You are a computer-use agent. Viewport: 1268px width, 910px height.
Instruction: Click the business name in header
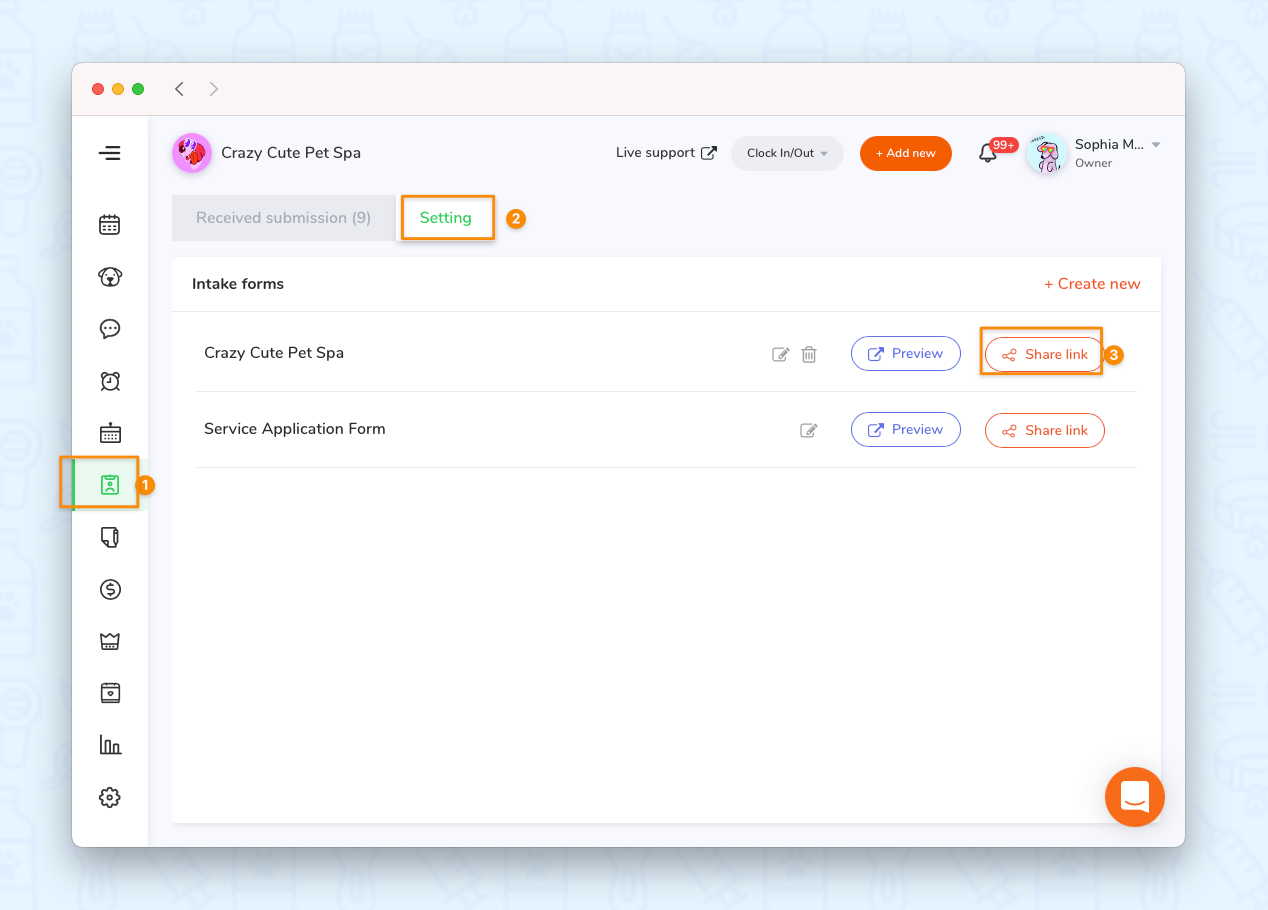click(x=291, y=153)
